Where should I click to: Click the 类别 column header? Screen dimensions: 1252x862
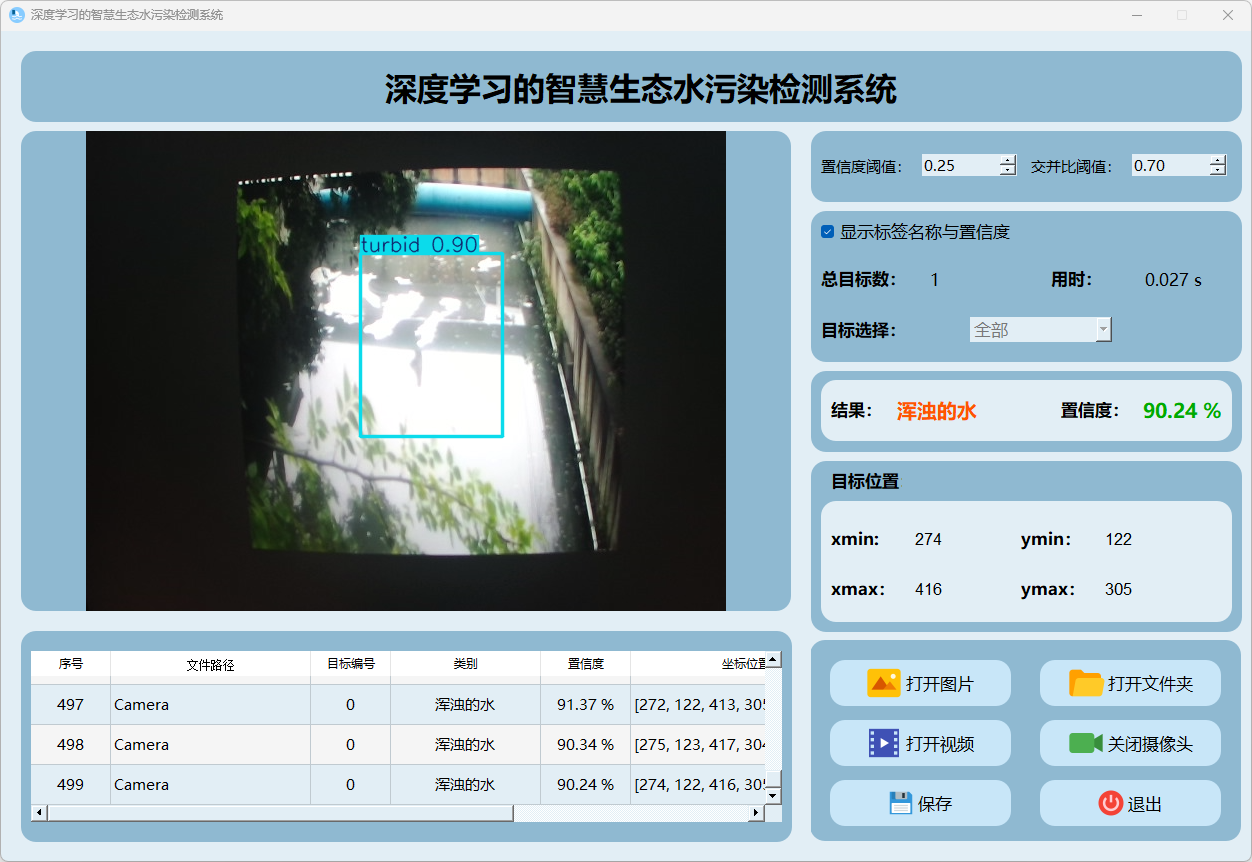[465, 664]
